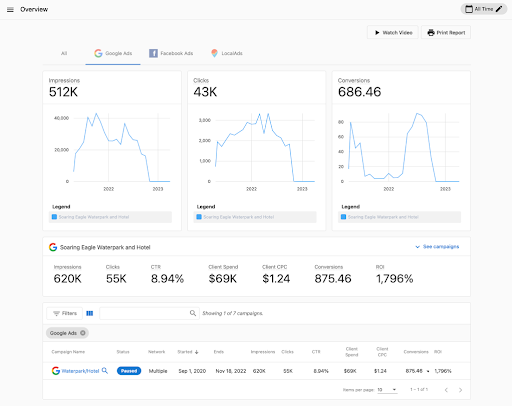Screen dimensions: 512x406
Task: Sort by the Started column arrow
Action: pyautogui.click(x=197, y=352)
